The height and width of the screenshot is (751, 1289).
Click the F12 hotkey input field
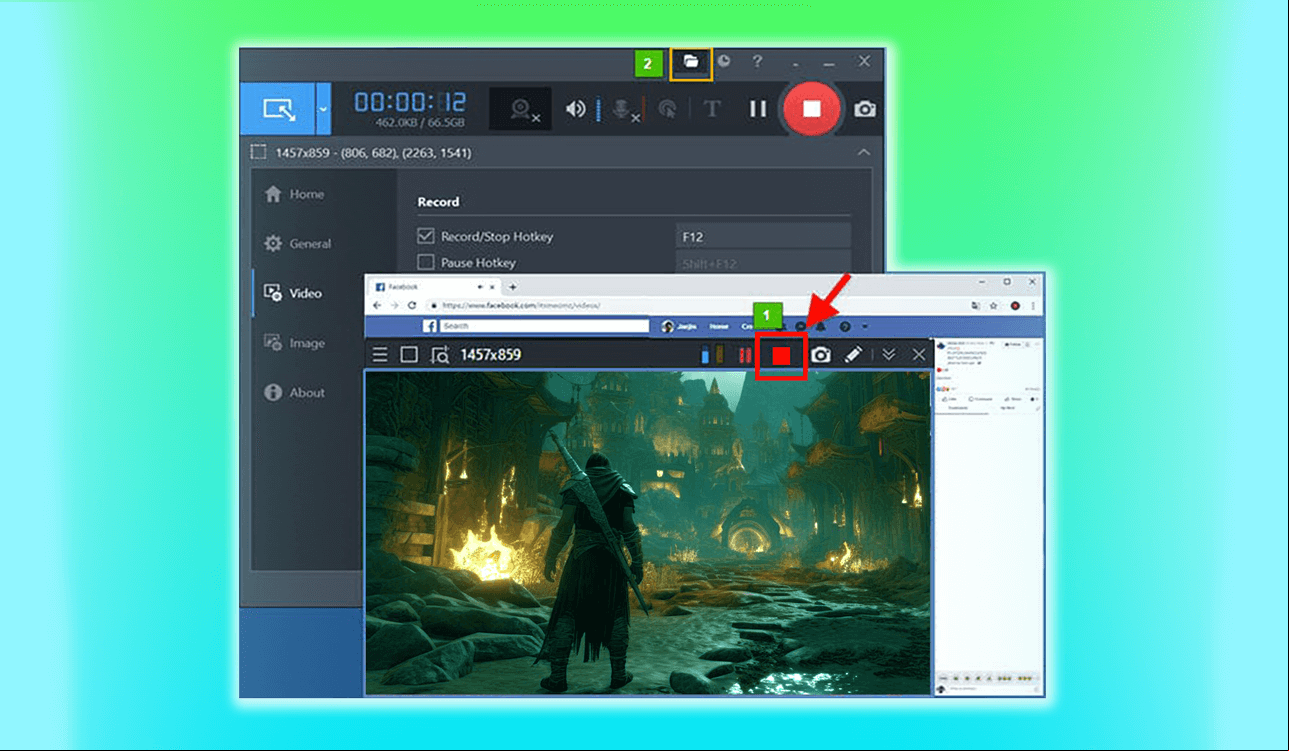[763, 237]
